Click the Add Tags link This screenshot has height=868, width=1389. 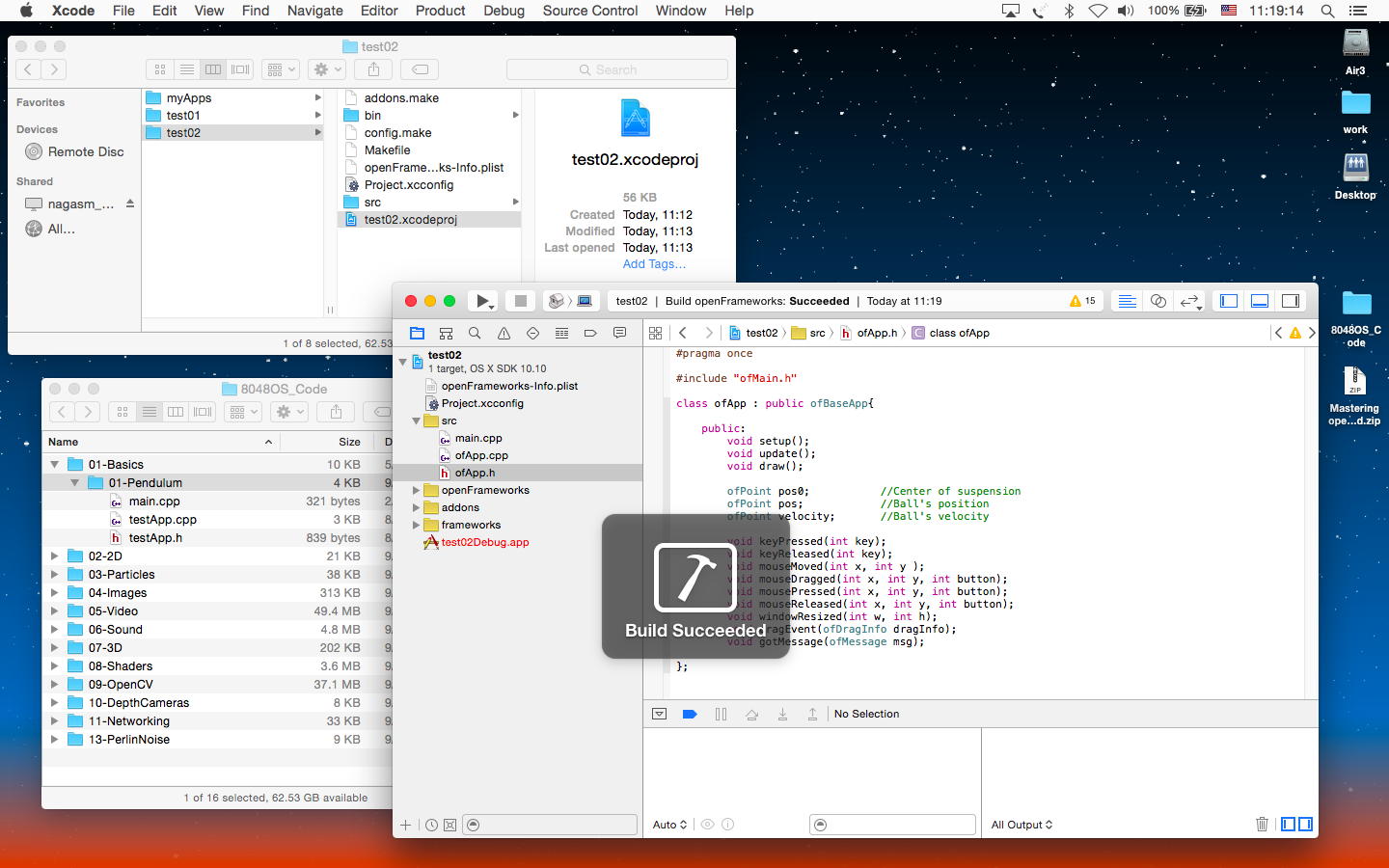coord(654,264)
